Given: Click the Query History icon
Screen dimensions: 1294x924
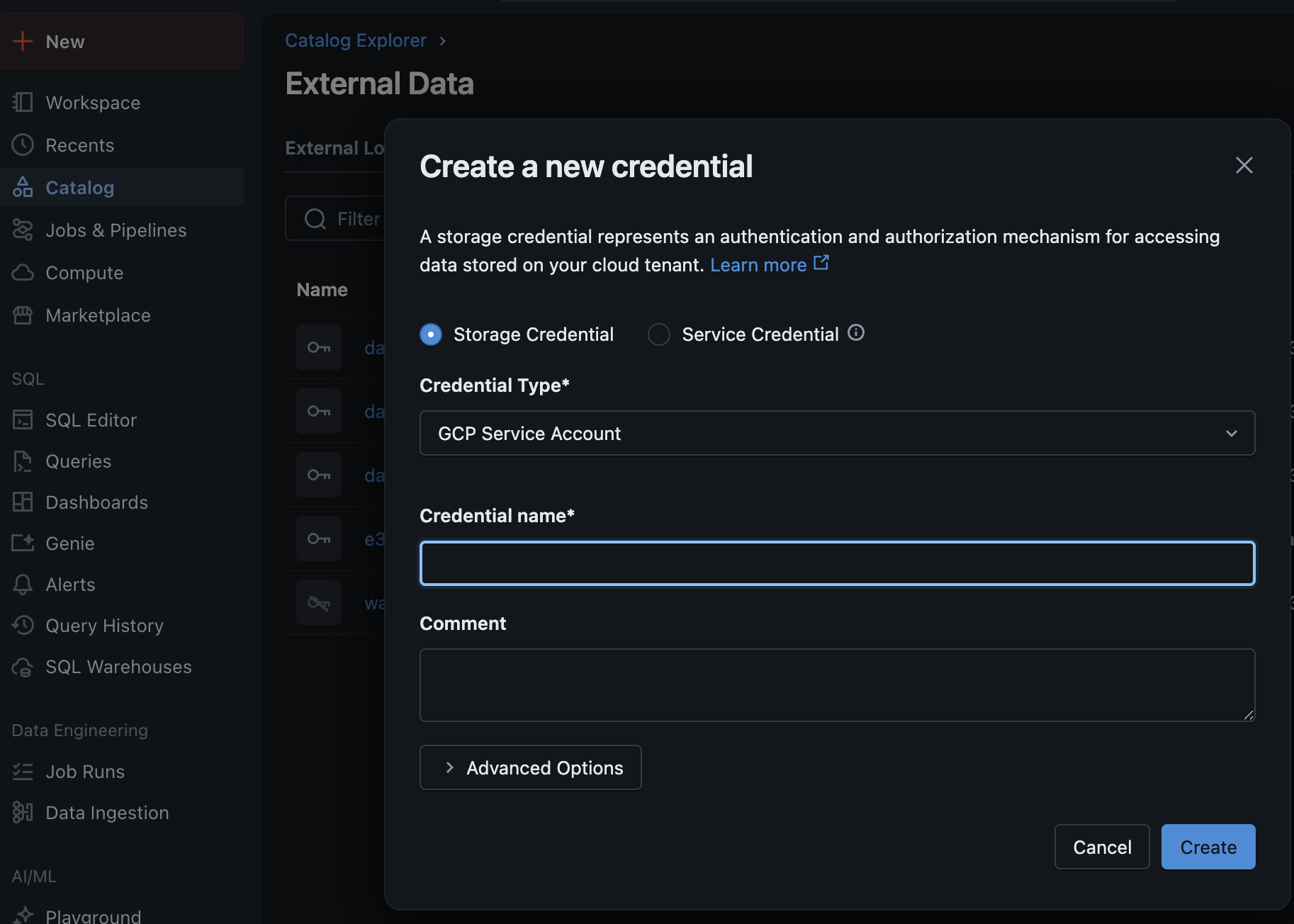Looking at the screenshot, I should click(23, 626).
